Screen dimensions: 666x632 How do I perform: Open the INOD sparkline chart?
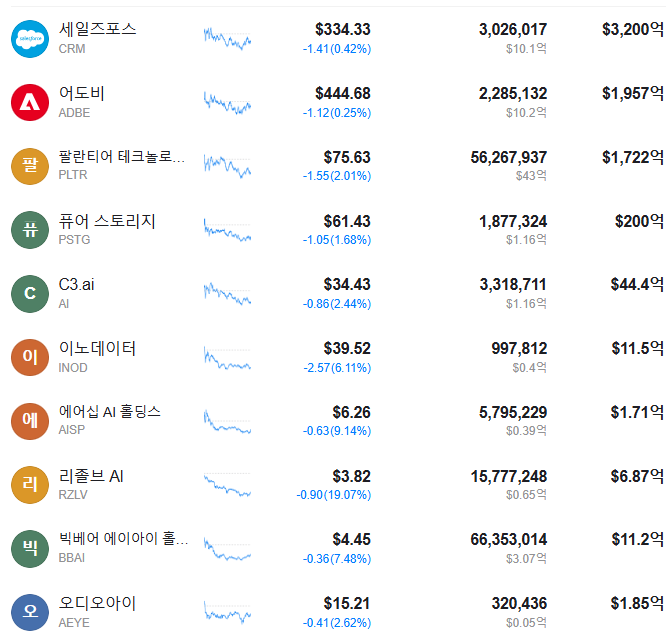tap(227, 357)
